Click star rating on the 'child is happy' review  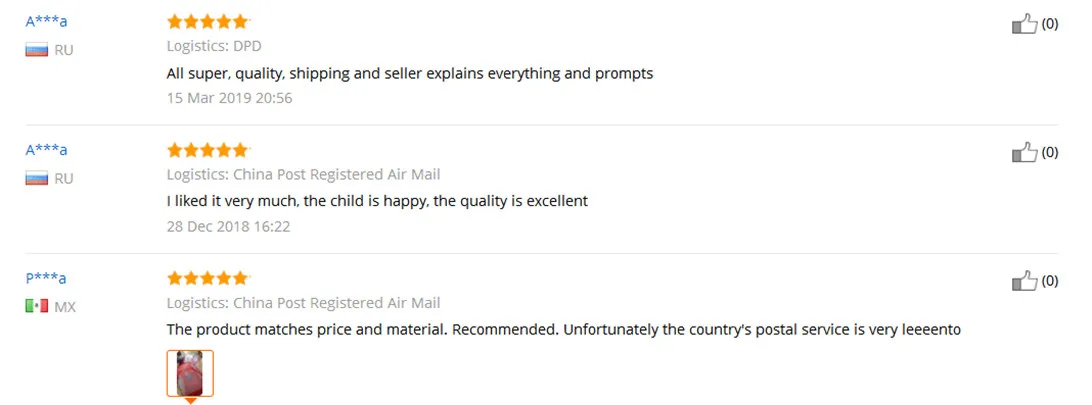pos(208,150)
